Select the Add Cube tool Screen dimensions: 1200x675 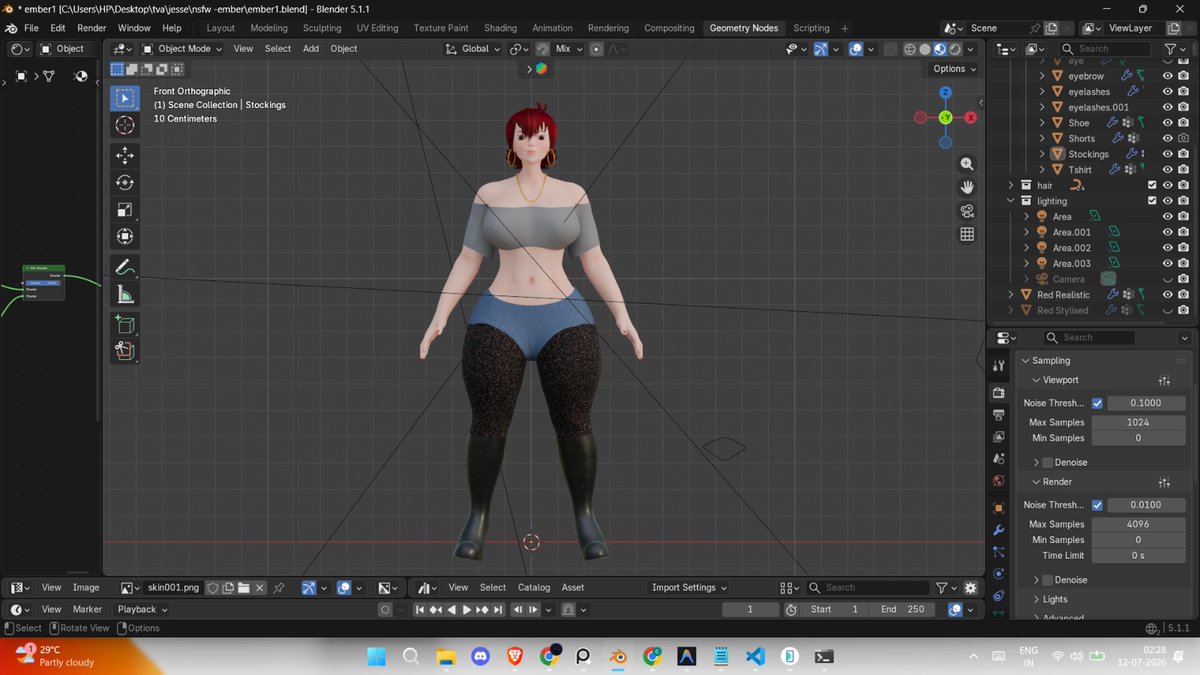click(125, 324)
